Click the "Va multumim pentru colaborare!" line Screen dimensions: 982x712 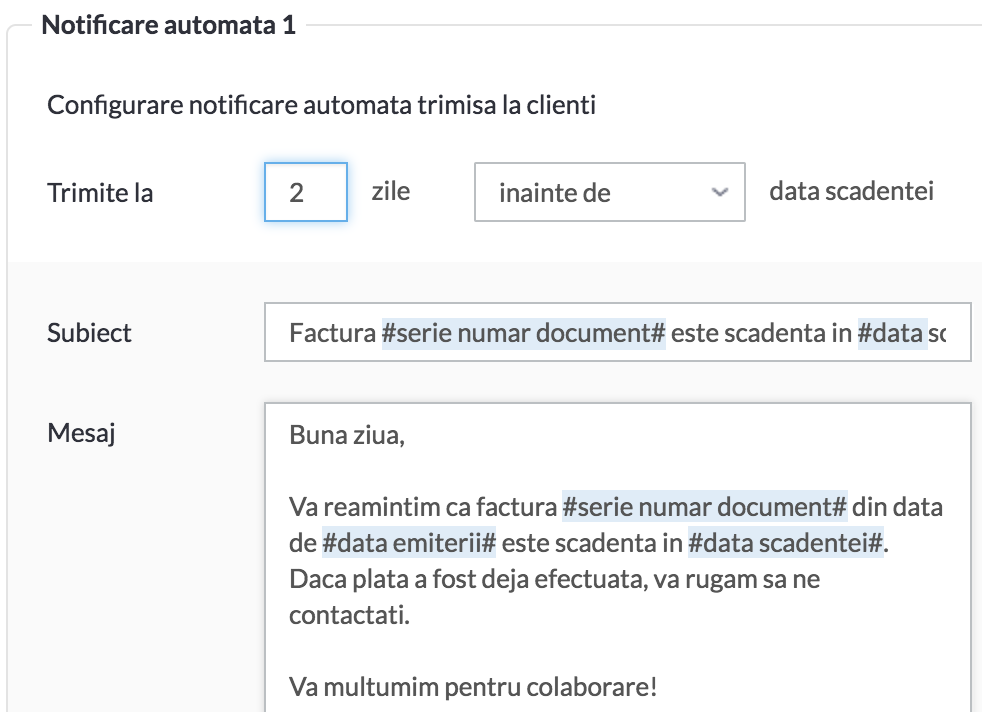tap(473, 687)
